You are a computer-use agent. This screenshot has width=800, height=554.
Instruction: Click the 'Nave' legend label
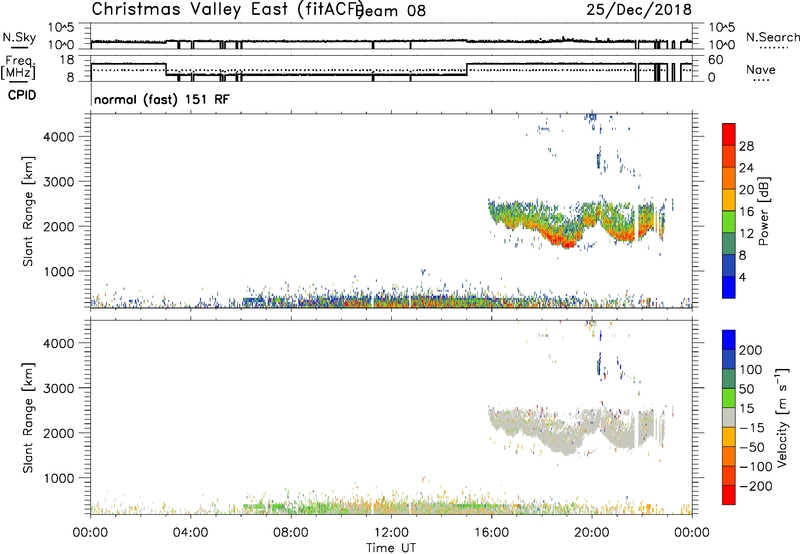click(x=761, y=70)
